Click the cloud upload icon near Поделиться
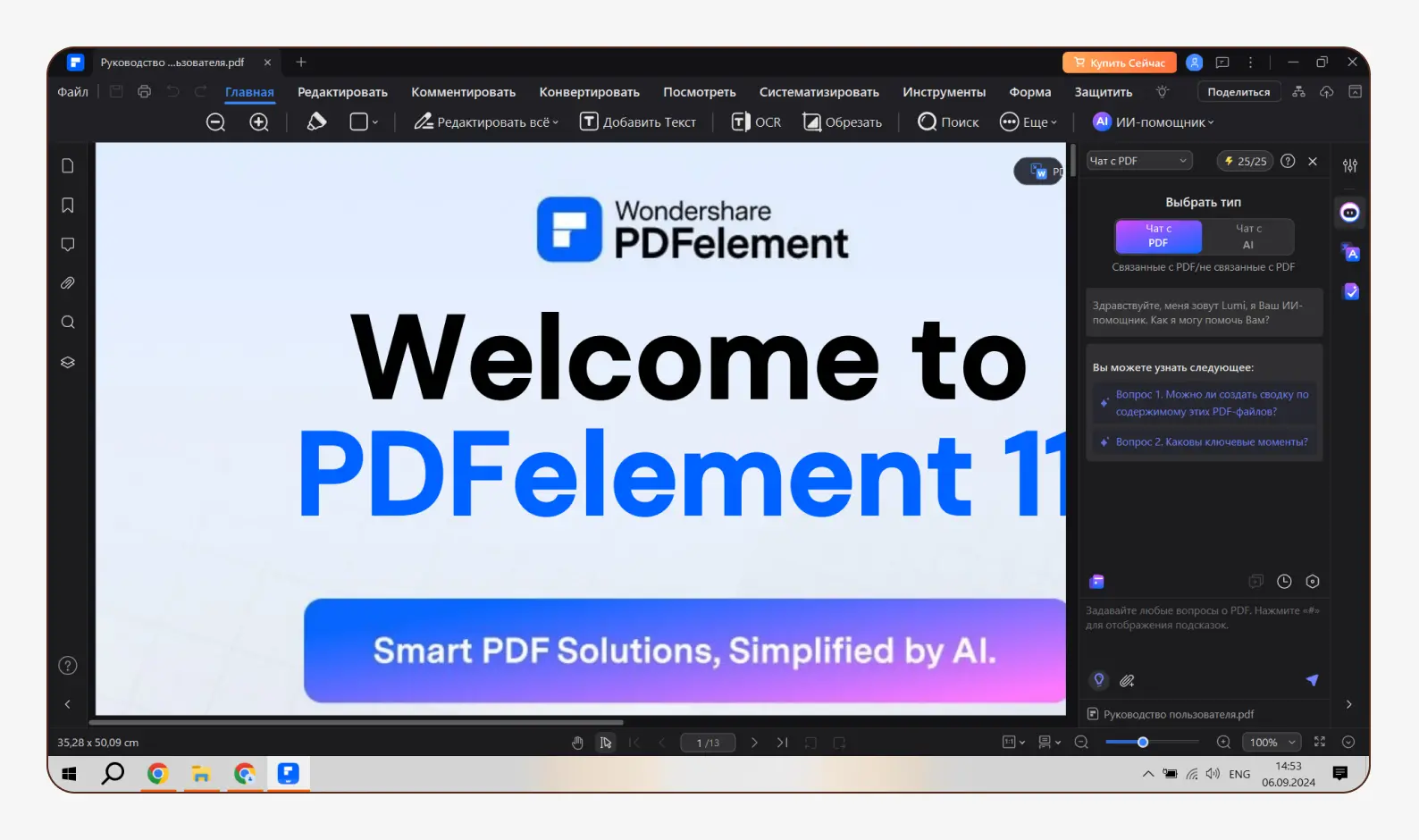The height and width of the screenshot is (840, 1419). point(1327,92)
